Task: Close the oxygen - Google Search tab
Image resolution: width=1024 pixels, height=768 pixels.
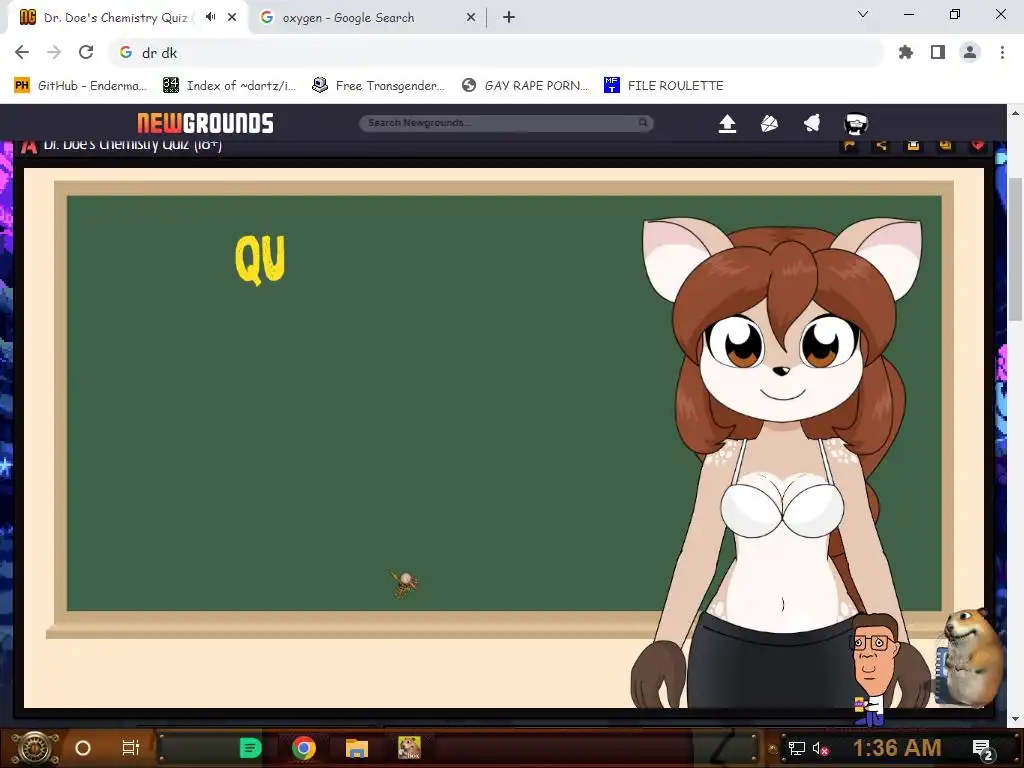Action: pos(471,18)
